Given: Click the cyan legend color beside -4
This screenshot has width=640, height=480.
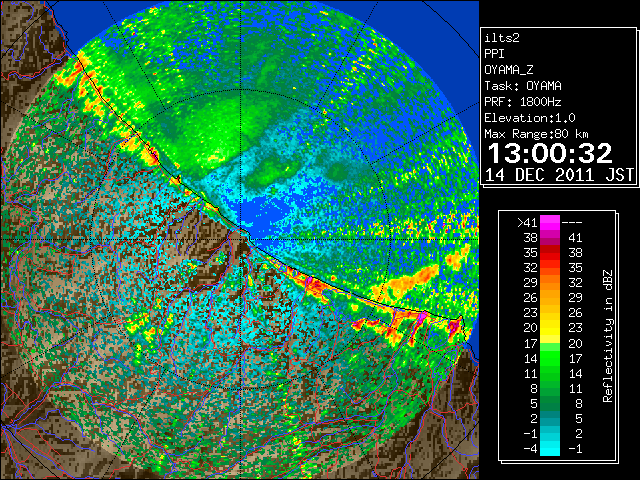Looking at the screenshot, I should click(x=550, y=448).
